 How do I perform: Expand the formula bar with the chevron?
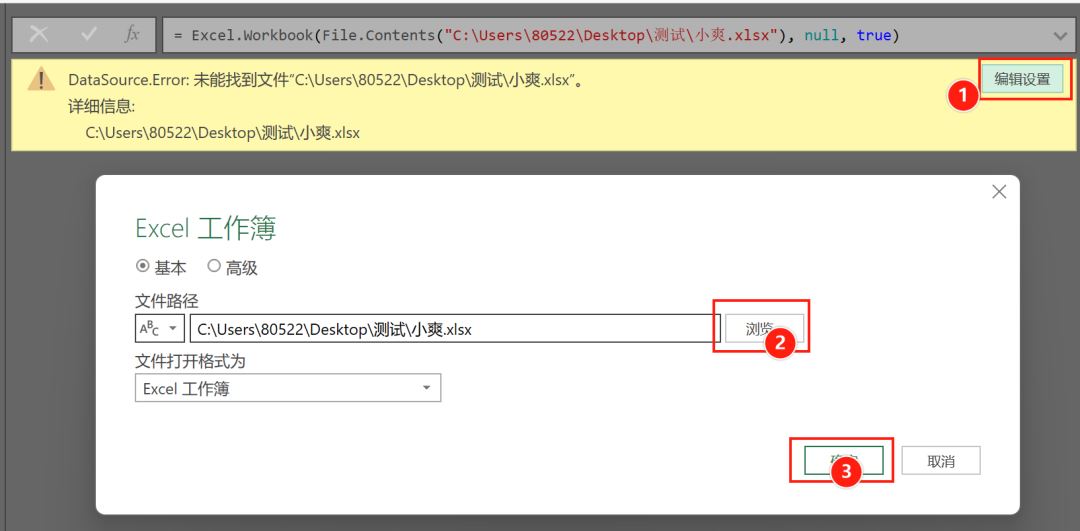(x=1060, y=35)
